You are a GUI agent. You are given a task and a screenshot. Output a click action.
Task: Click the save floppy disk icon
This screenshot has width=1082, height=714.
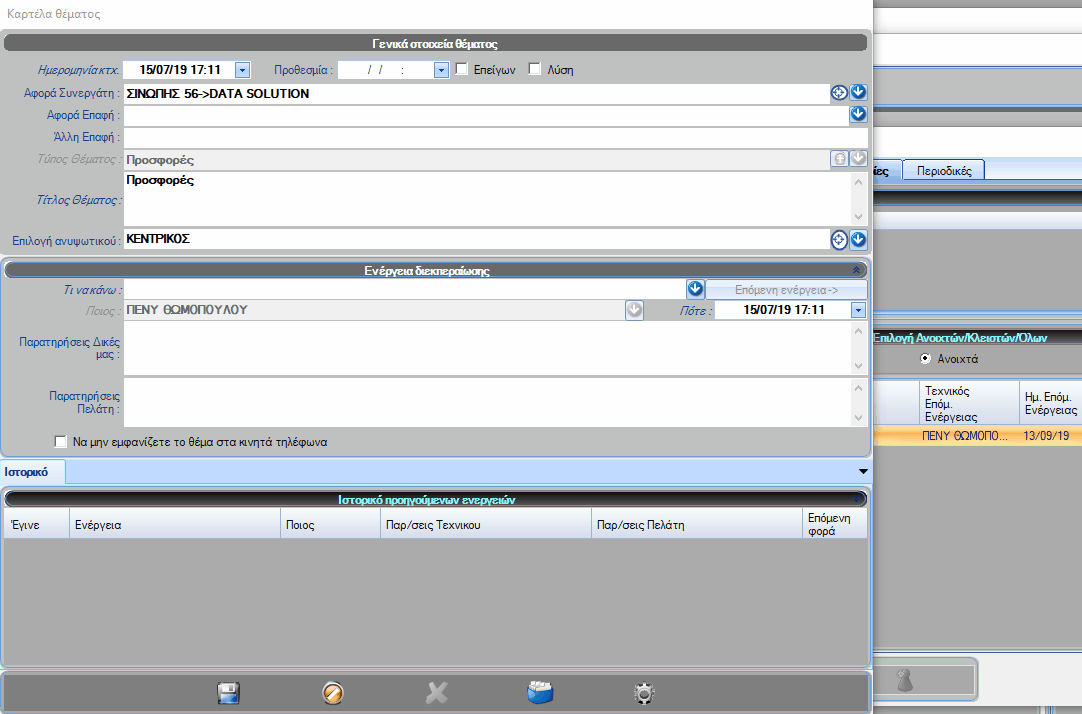pyautogui.click(x=228, y=693)
